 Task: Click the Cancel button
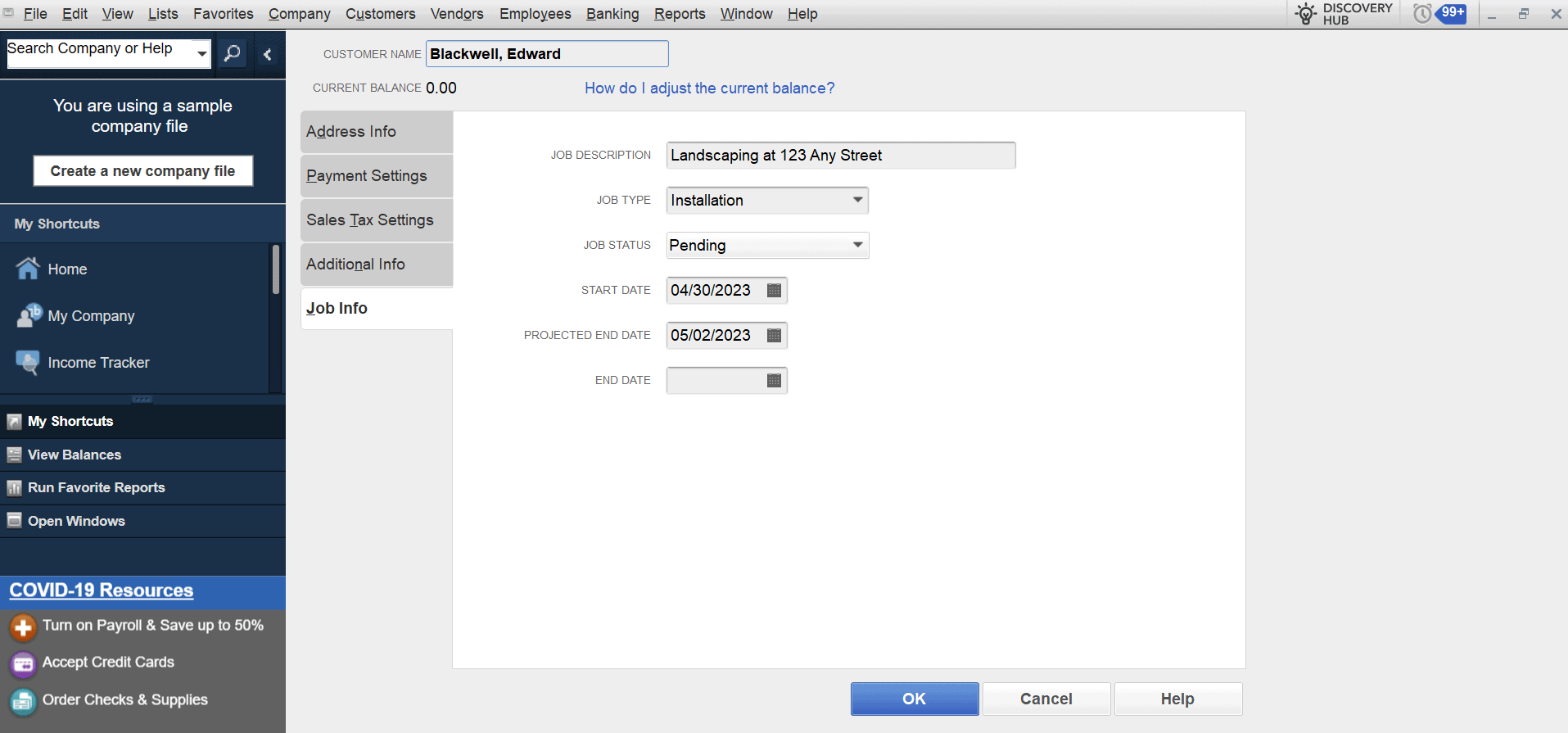1046,699
